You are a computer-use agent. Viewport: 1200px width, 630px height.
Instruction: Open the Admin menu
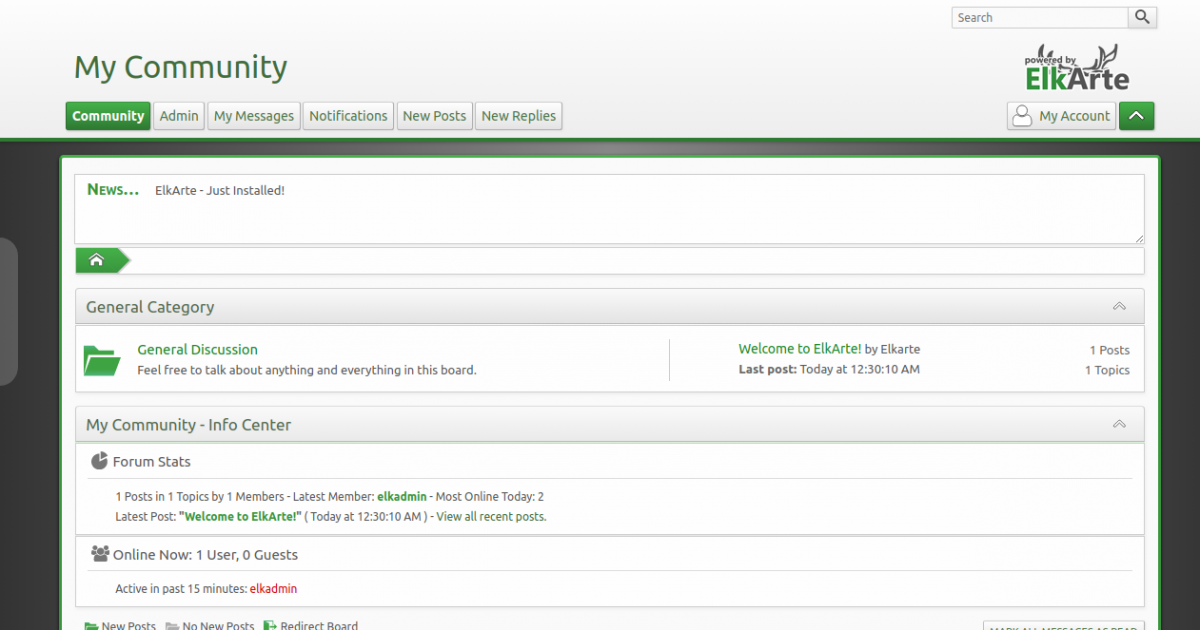pos(179,116)
